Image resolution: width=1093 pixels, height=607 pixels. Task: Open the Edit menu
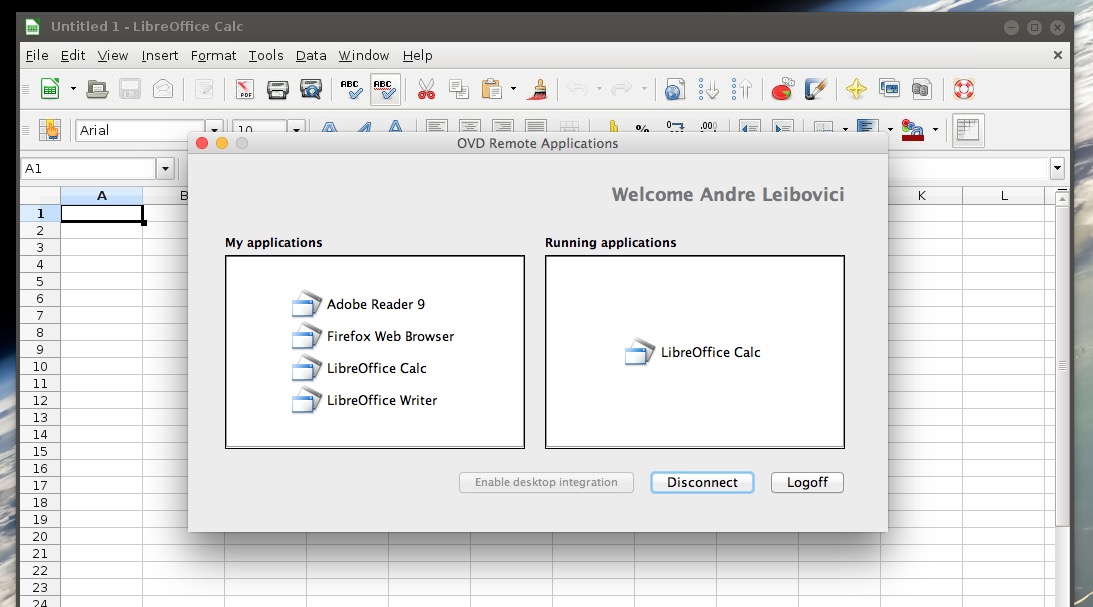click(x=72, y=55)
